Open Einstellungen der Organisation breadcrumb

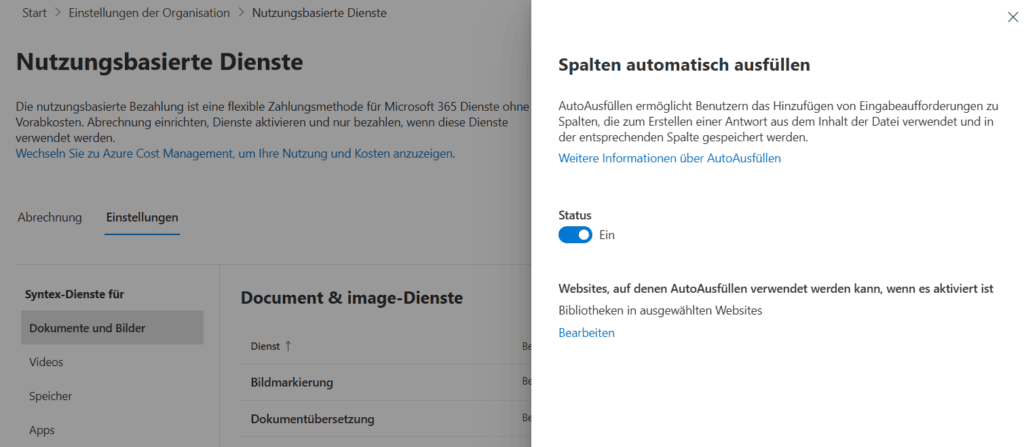tap(149, 13)
